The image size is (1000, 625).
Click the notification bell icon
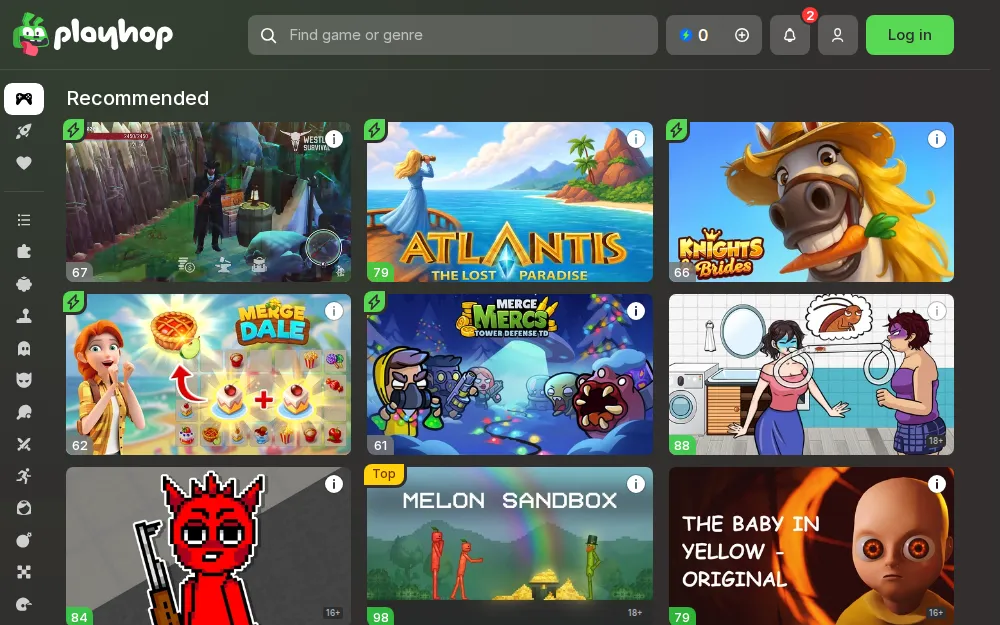pos(790,35)
